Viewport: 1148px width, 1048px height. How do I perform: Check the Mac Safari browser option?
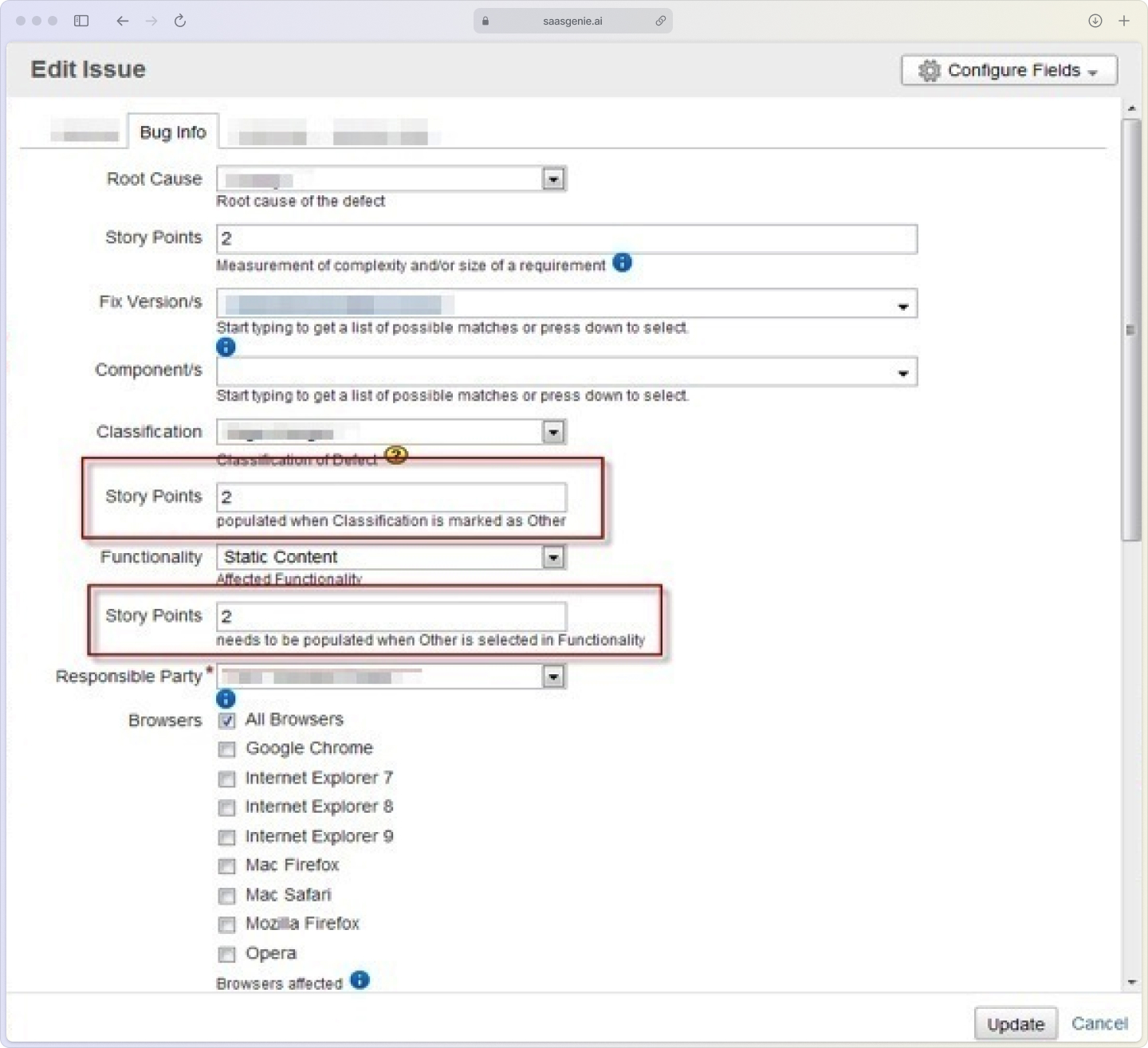click(226, 896)
